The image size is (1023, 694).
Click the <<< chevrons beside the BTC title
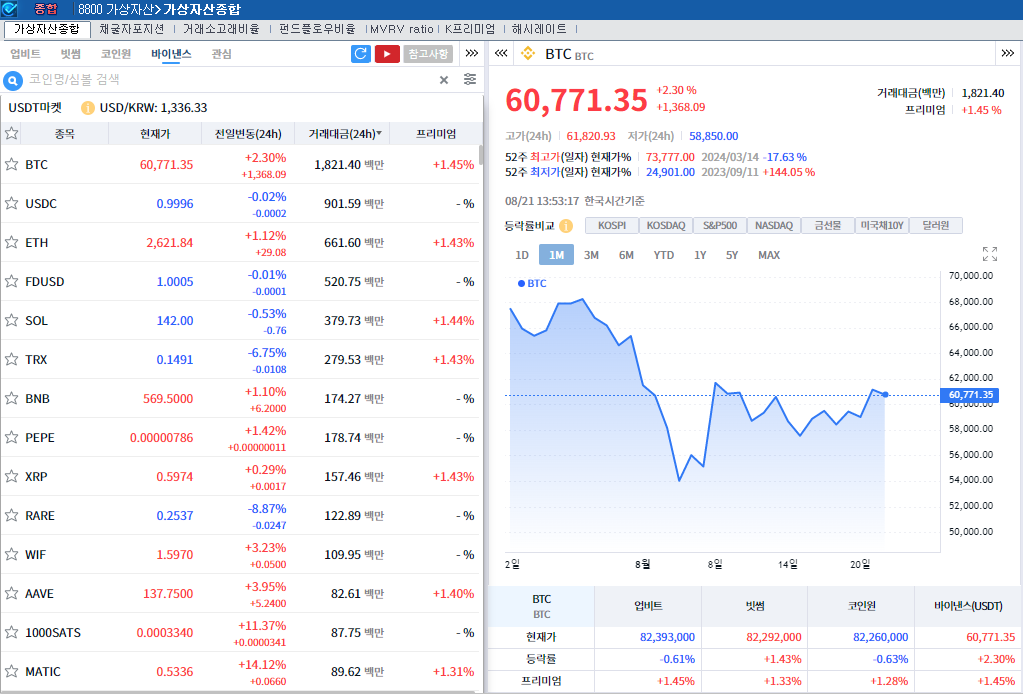pos(502,54)
